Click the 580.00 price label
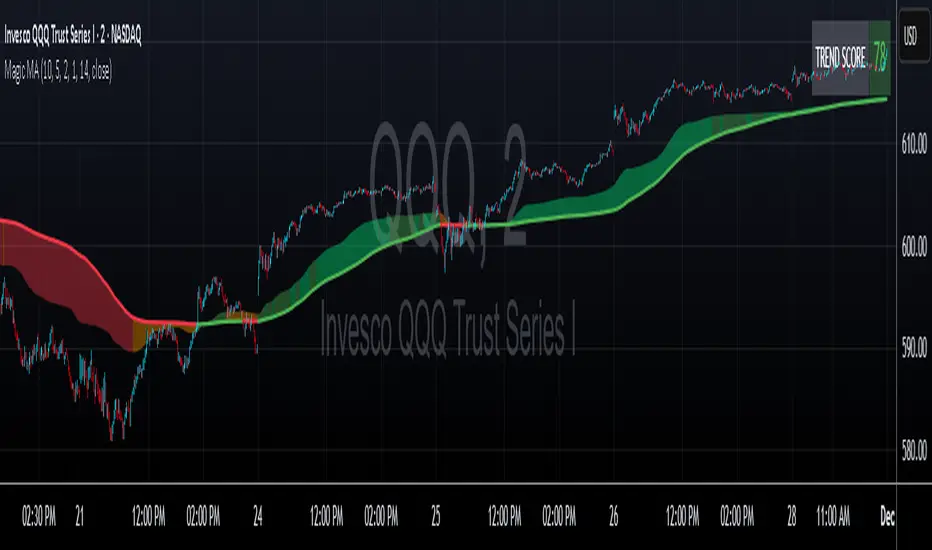 tap(914, 450)
